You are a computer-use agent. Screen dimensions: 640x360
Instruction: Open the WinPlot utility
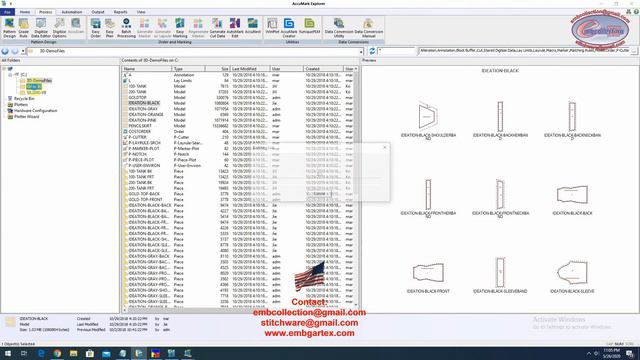(x=272, y=26)
